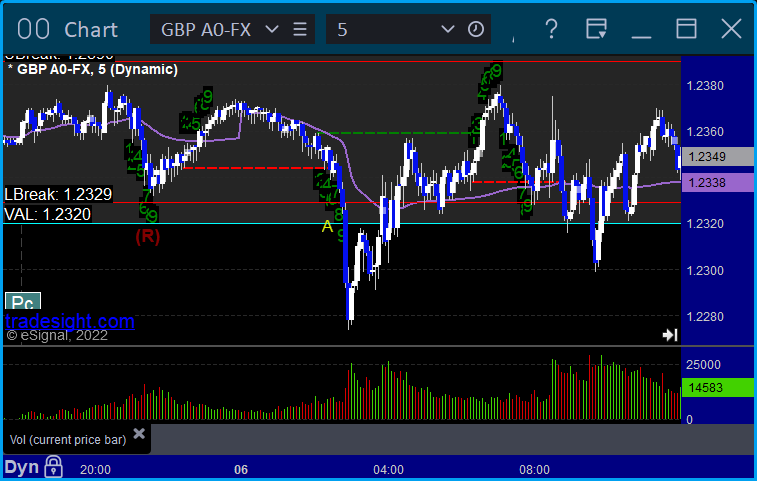Open the symbol list hamburger menu
This screenshot has height=481, width=757.
300,29
